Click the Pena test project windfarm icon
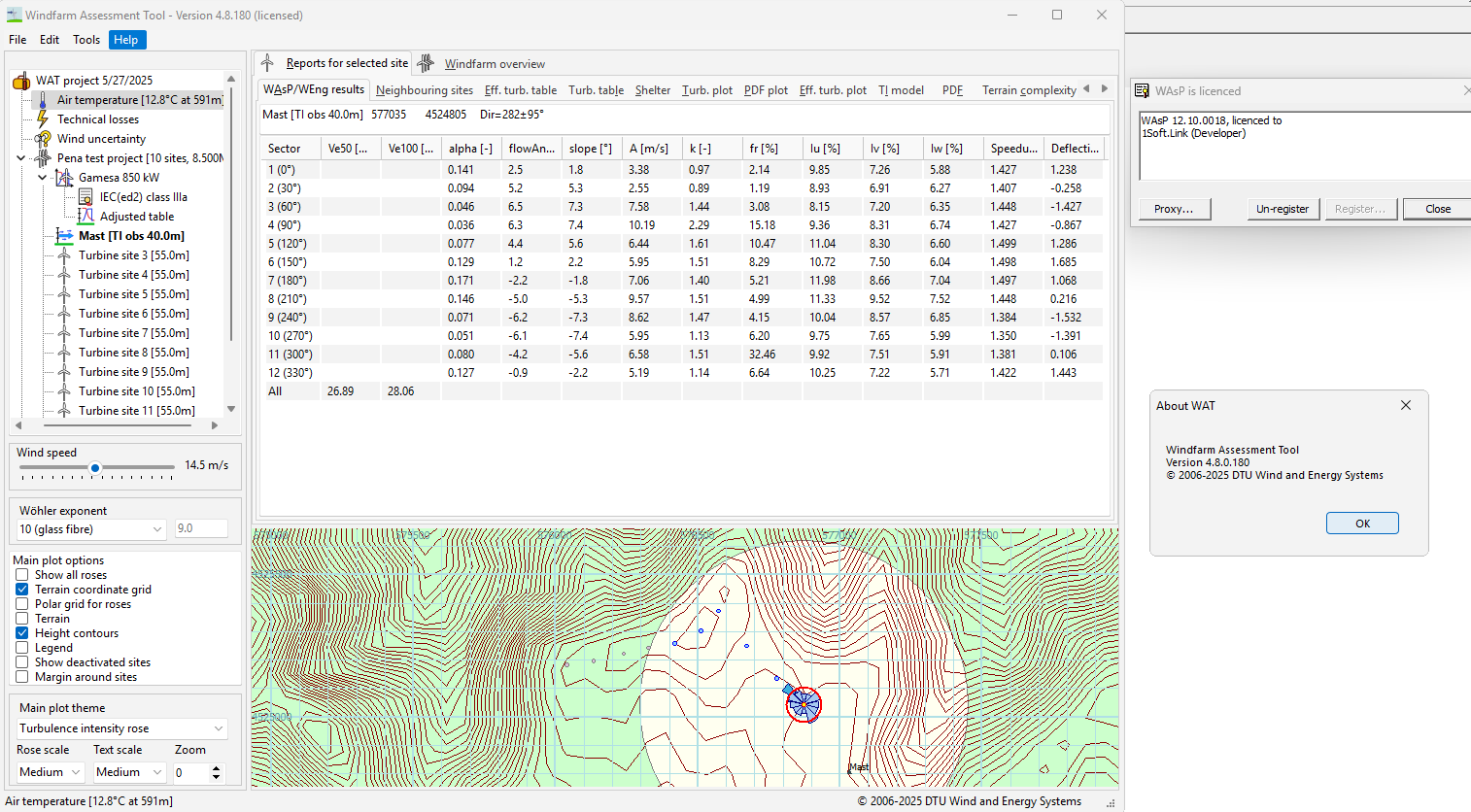Image resolution: width=1471 pixels, height=812 pixels. click(43, 158)
